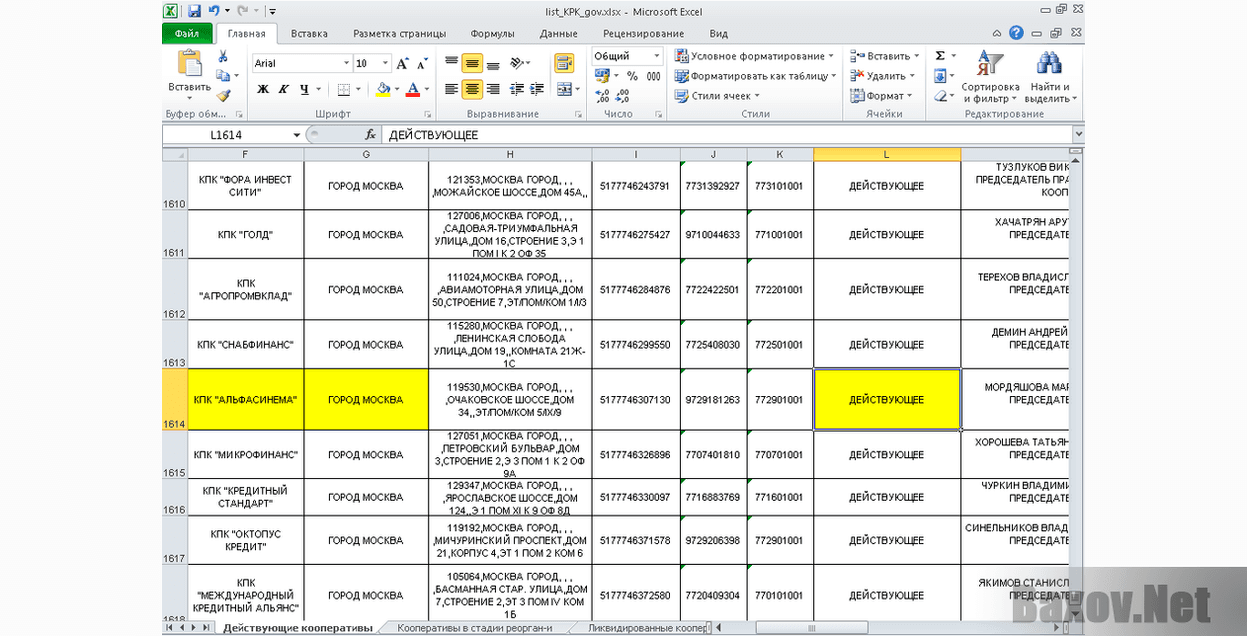The height and width of the screenshot is (636, 1247).
Task: Click the Increase Font Size icon
Action: pyautogui.click(x=401, y=63)
